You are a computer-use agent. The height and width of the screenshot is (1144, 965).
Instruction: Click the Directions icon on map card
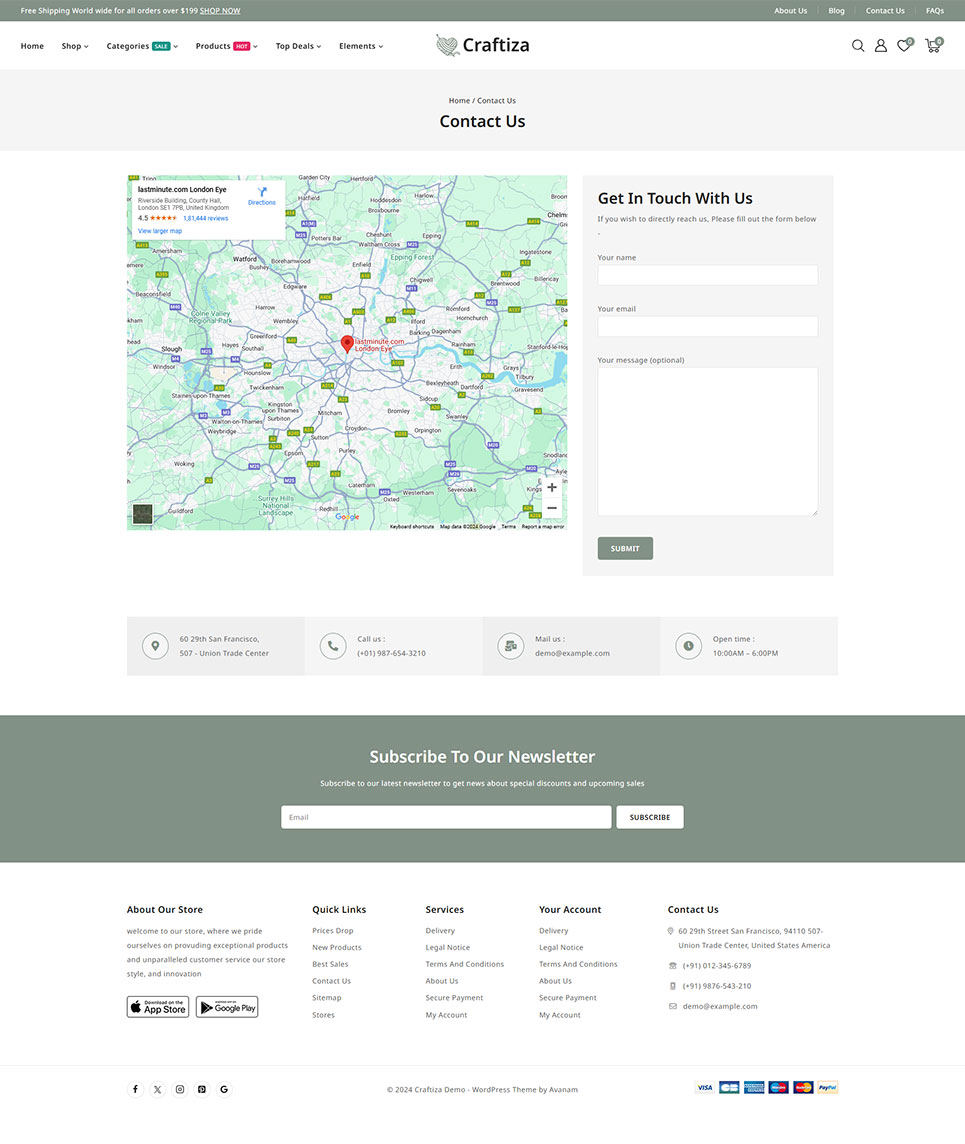(262, 195)
